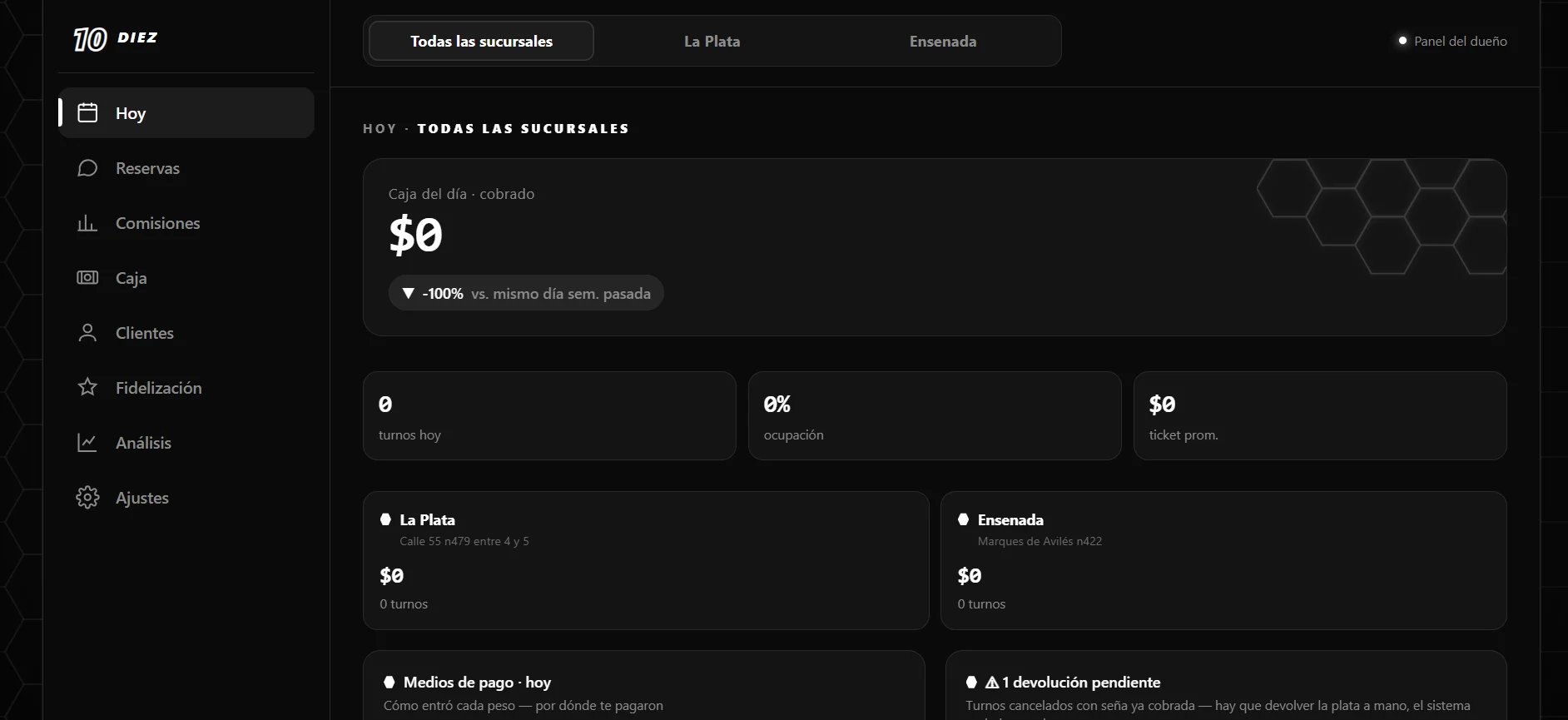Click the Caja del día cobrado card
Viewport: 1568px width, 720px height.
(x=935, y=247)
